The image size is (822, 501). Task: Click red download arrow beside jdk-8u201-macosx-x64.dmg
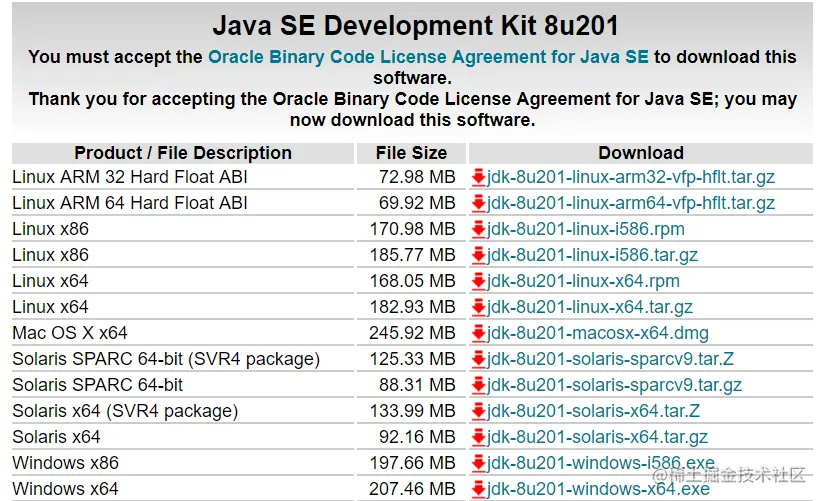point(478,333)
